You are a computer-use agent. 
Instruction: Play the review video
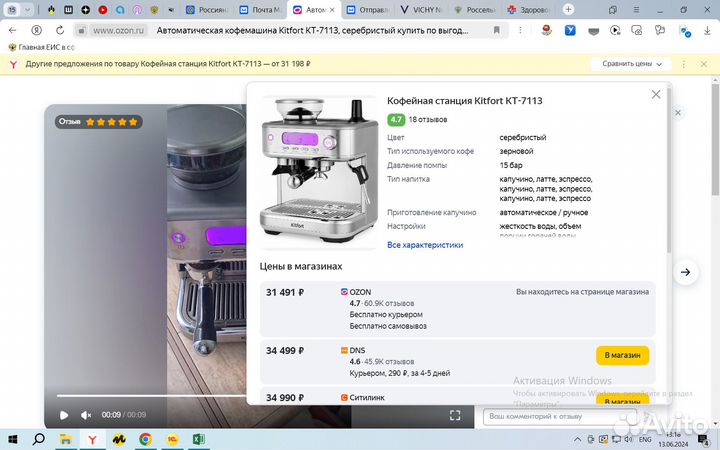pyautogui.click(x=64, y=415)
